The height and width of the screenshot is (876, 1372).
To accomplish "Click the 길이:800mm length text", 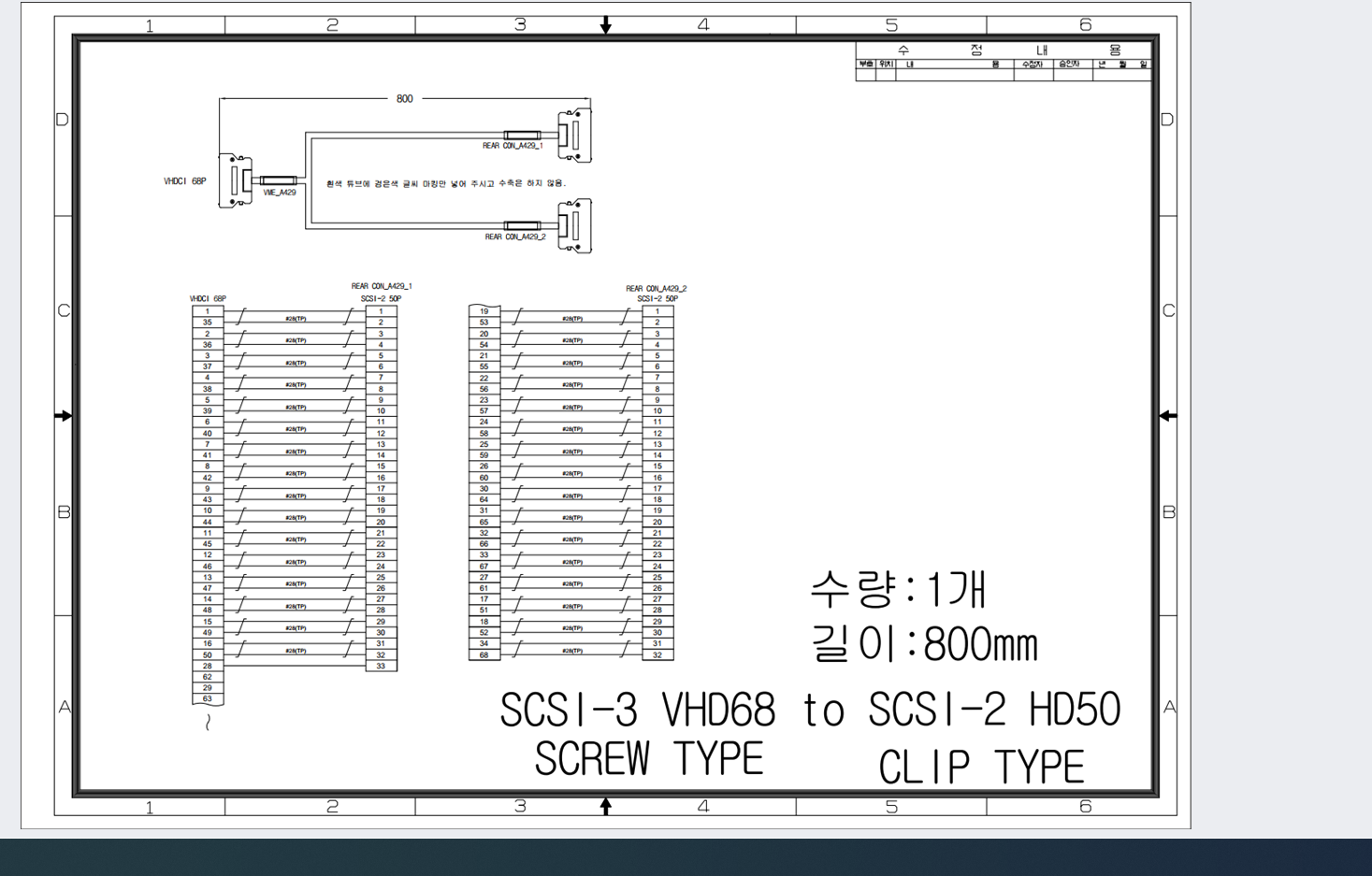I will point(924,644).
